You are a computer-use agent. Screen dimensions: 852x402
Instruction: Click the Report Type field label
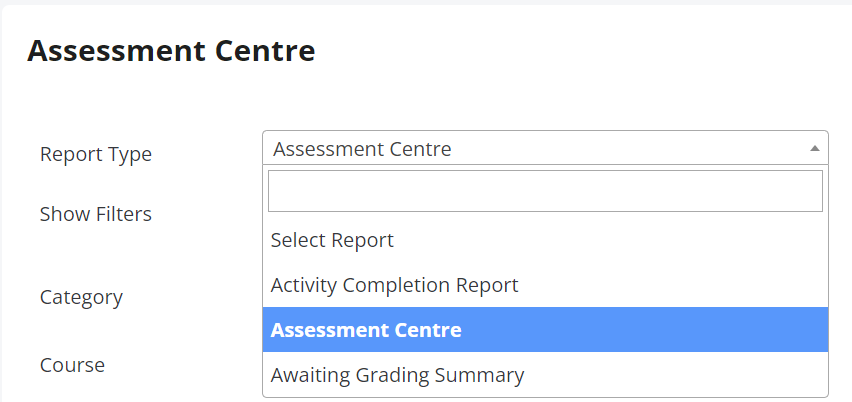pyautogui.click(x=96, y=154)
